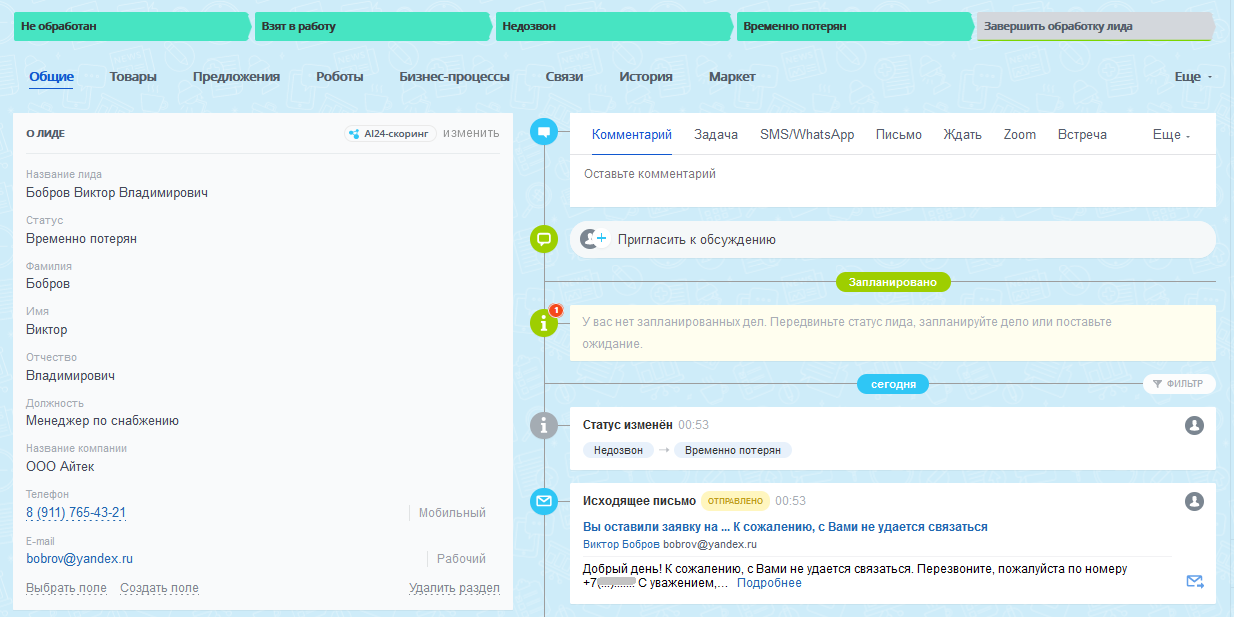Viewport: 1234px width, 617px height.
Task: Open the Фильтр timeline filter
Action: coord(1179,383)
